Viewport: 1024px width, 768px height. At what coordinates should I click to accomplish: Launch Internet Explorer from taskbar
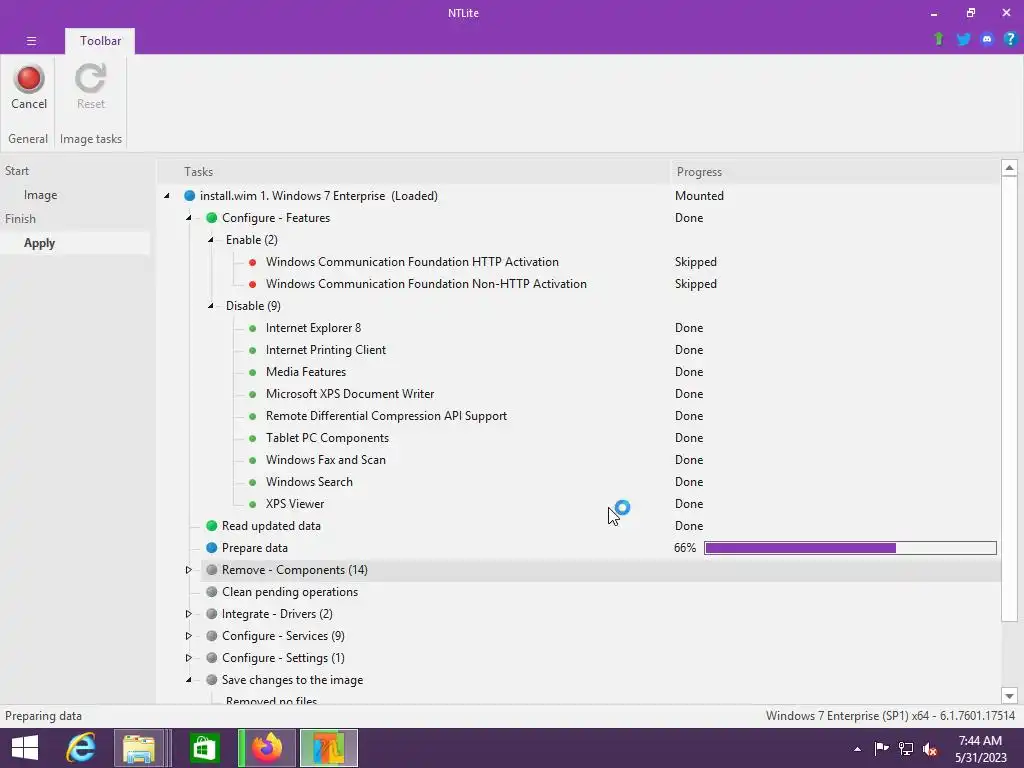81,748
